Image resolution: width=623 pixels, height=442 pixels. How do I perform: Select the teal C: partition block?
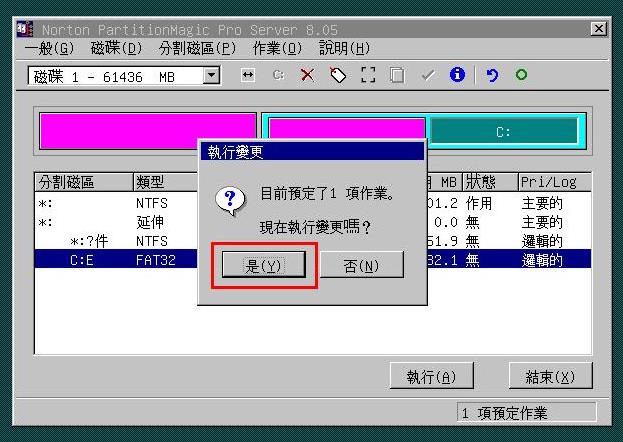click(x=504, y=131)
